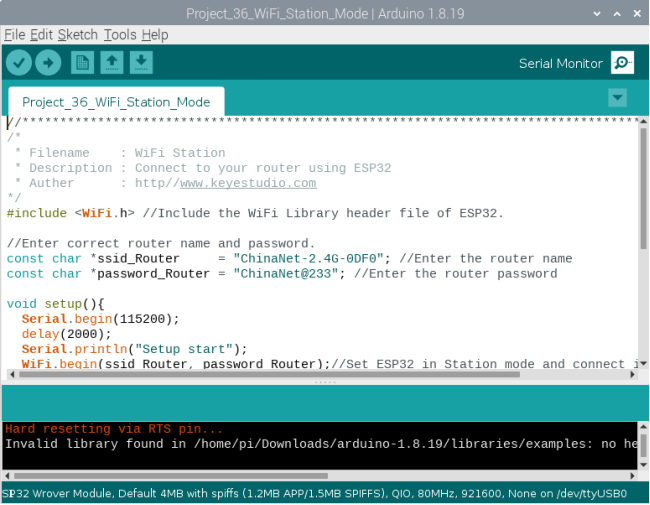Click the "Serial.begin(115200);" line
Viewport: 650px width, 505px height.
click(x=100, y=319)
